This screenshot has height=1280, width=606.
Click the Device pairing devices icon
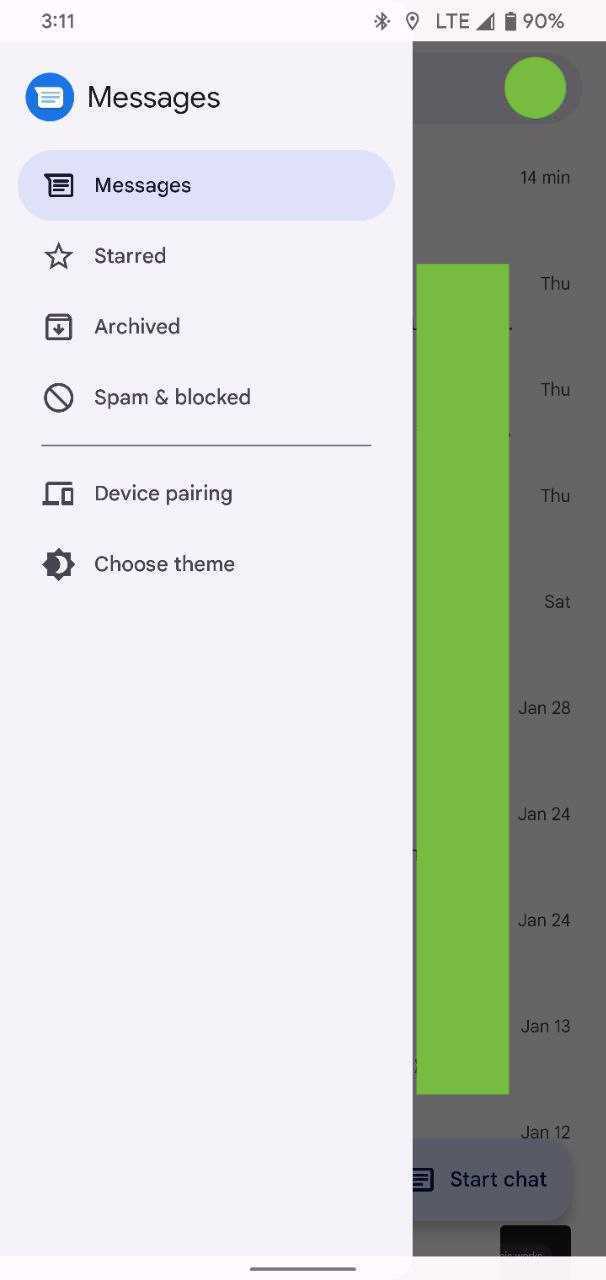(x=59, y=493)
